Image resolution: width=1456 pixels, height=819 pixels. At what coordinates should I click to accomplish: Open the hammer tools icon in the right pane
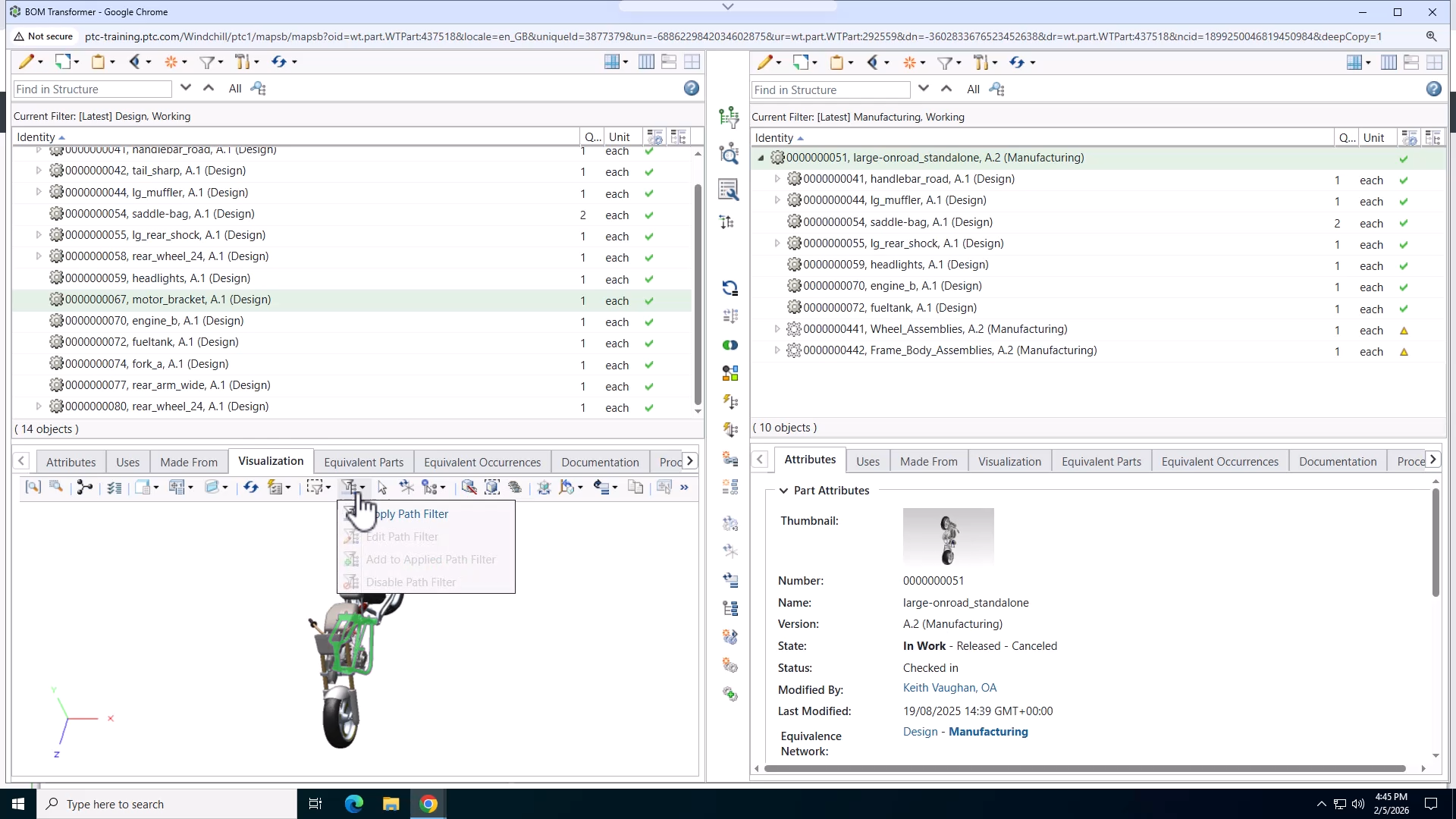coord(981,62)
